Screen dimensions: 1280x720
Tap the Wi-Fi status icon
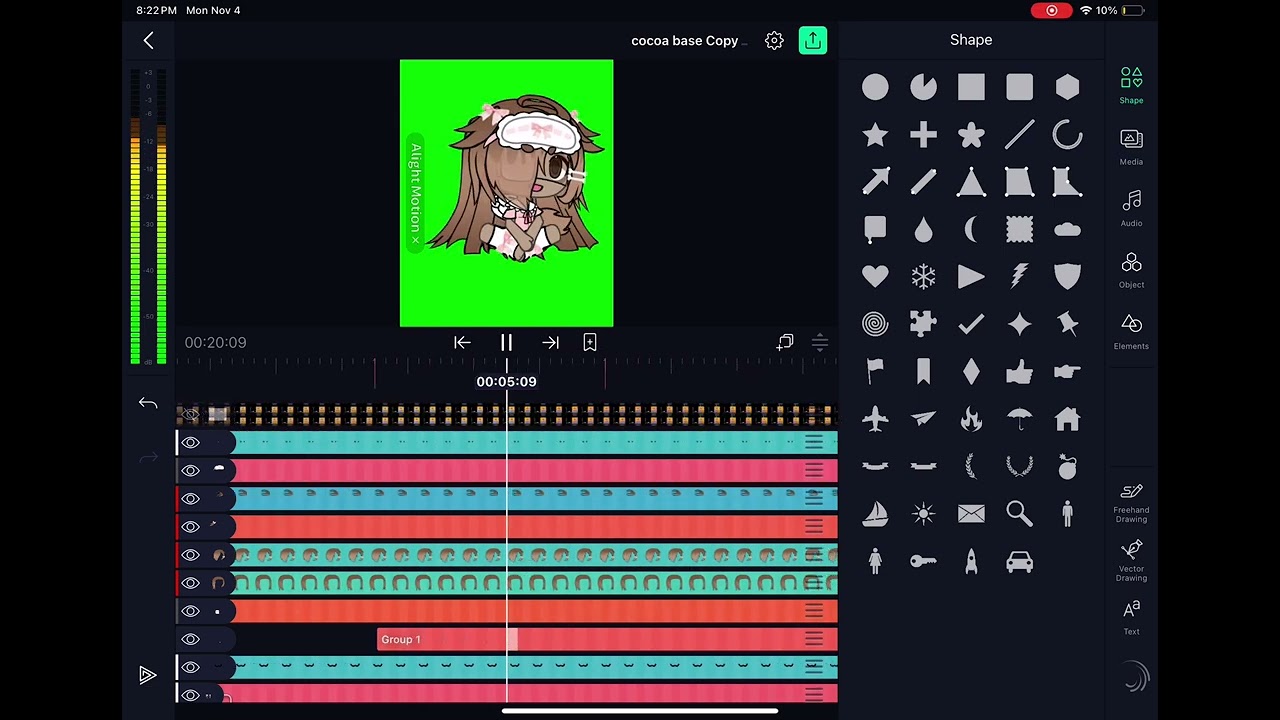pos(1086,10)
